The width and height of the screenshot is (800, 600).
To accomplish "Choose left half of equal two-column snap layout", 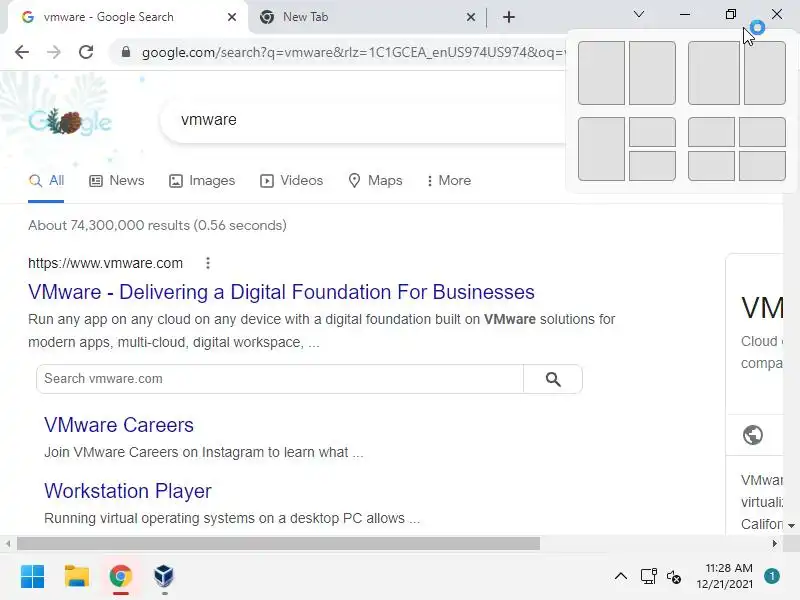I will 602,73.
